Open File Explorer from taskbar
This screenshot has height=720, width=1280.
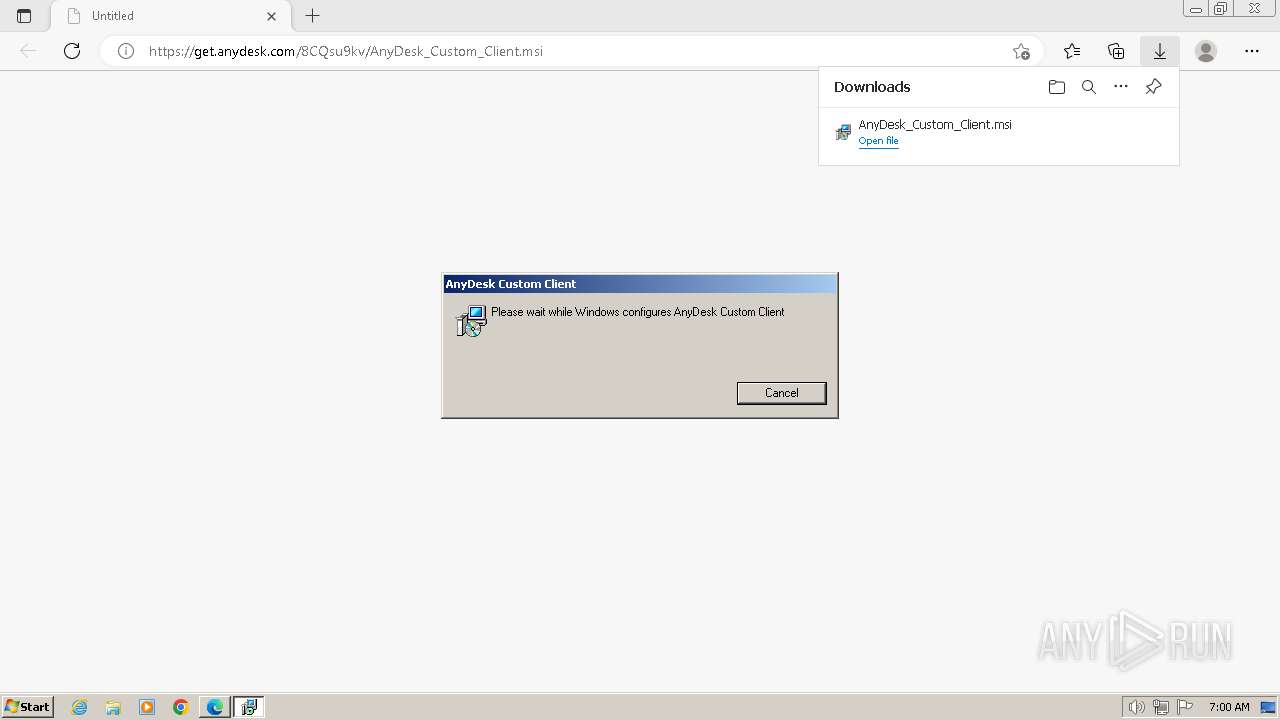[113, 707]
